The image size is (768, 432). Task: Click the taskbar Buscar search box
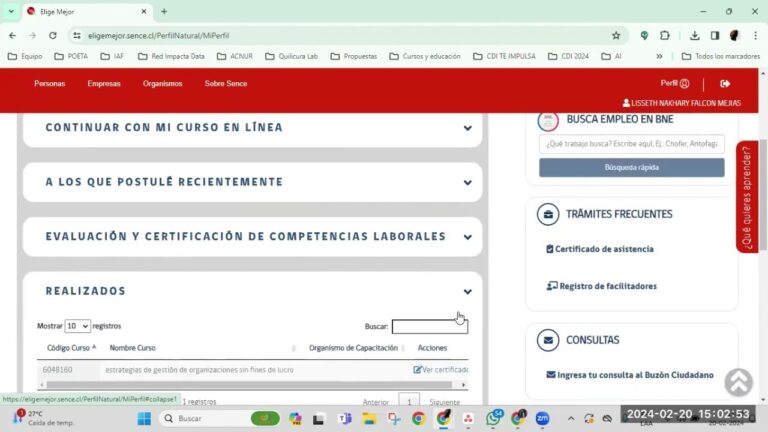click(x=219, y=419)
